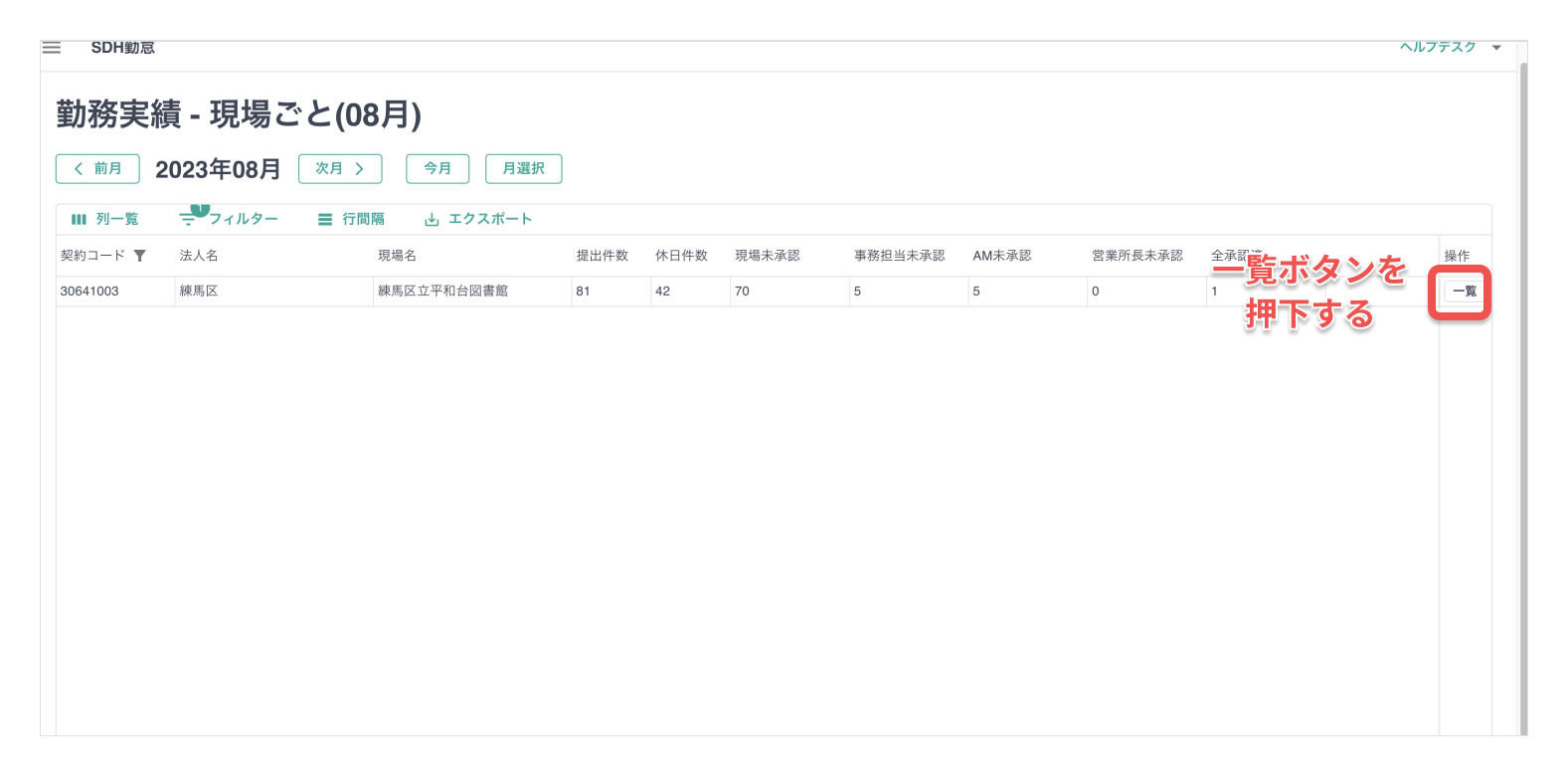Click the 練馬区立平和台図書館 site name cell
The image size is (1568, 776).
443,291
